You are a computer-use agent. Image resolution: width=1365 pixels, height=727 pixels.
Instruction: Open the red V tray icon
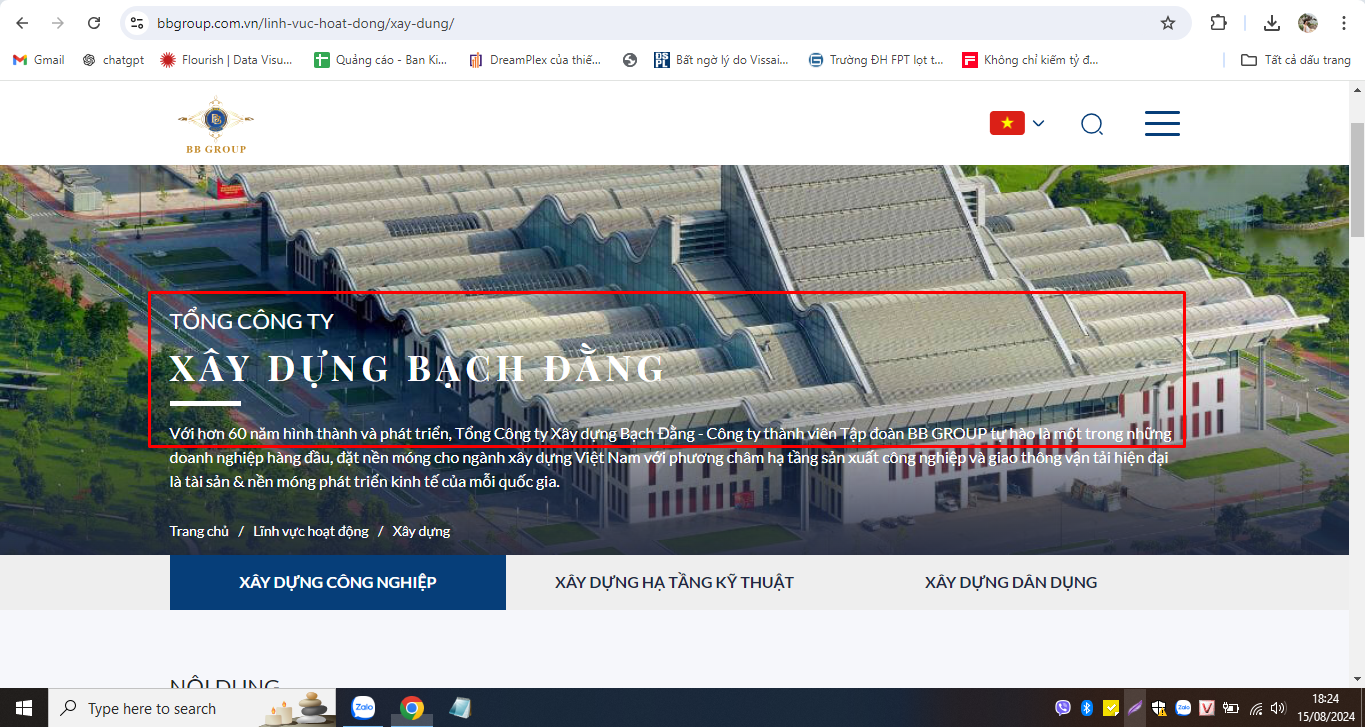[x=1207, y=708]
